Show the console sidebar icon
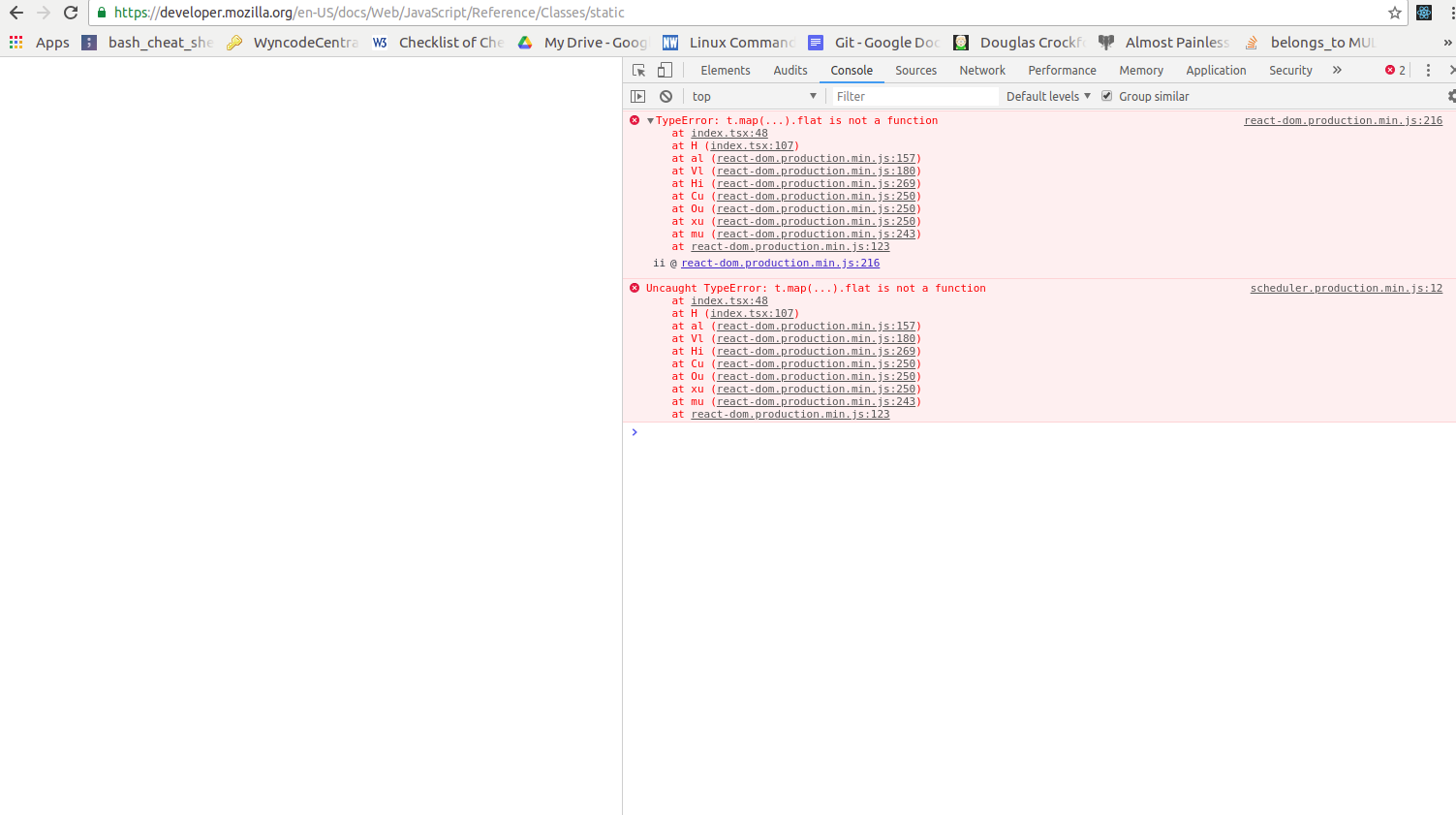Viewport: 1456px width, 815px height. coord(637,96)
